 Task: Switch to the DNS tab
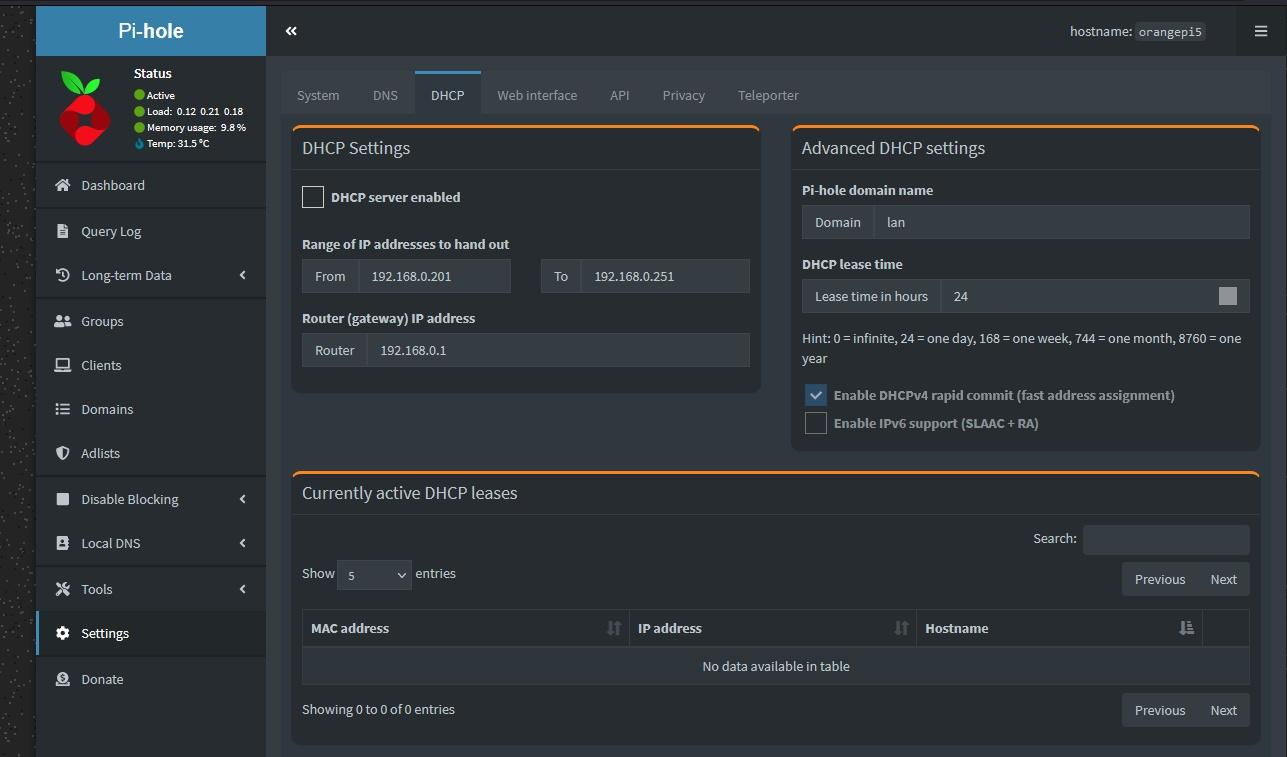click(385, 95)
